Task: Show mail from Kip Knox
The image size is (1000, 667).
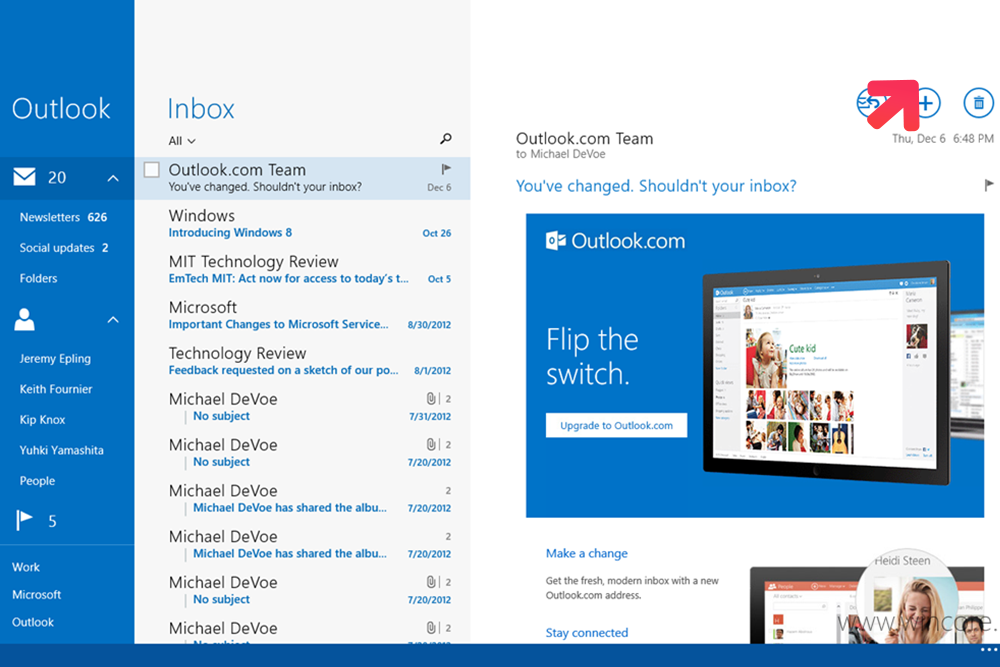Action: click(x=42, y=420)
